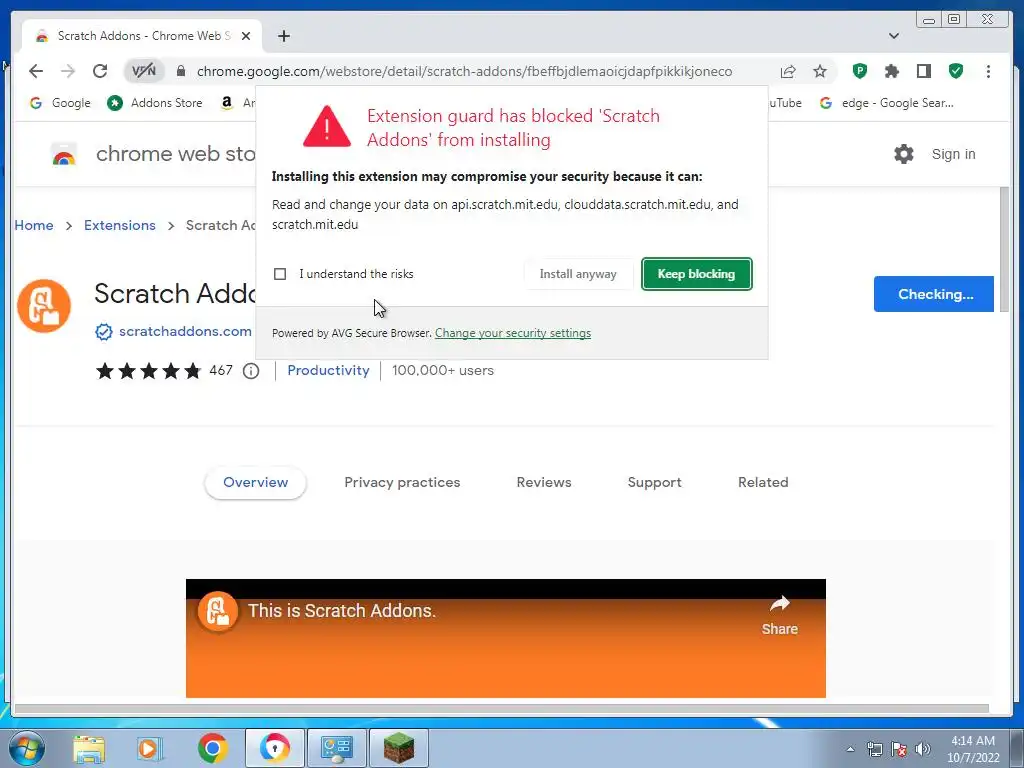Image resolution: width=1024 pixels, height=768 pixels.
Task: Open the Windows Start menu
Action: tap(27, 748)
